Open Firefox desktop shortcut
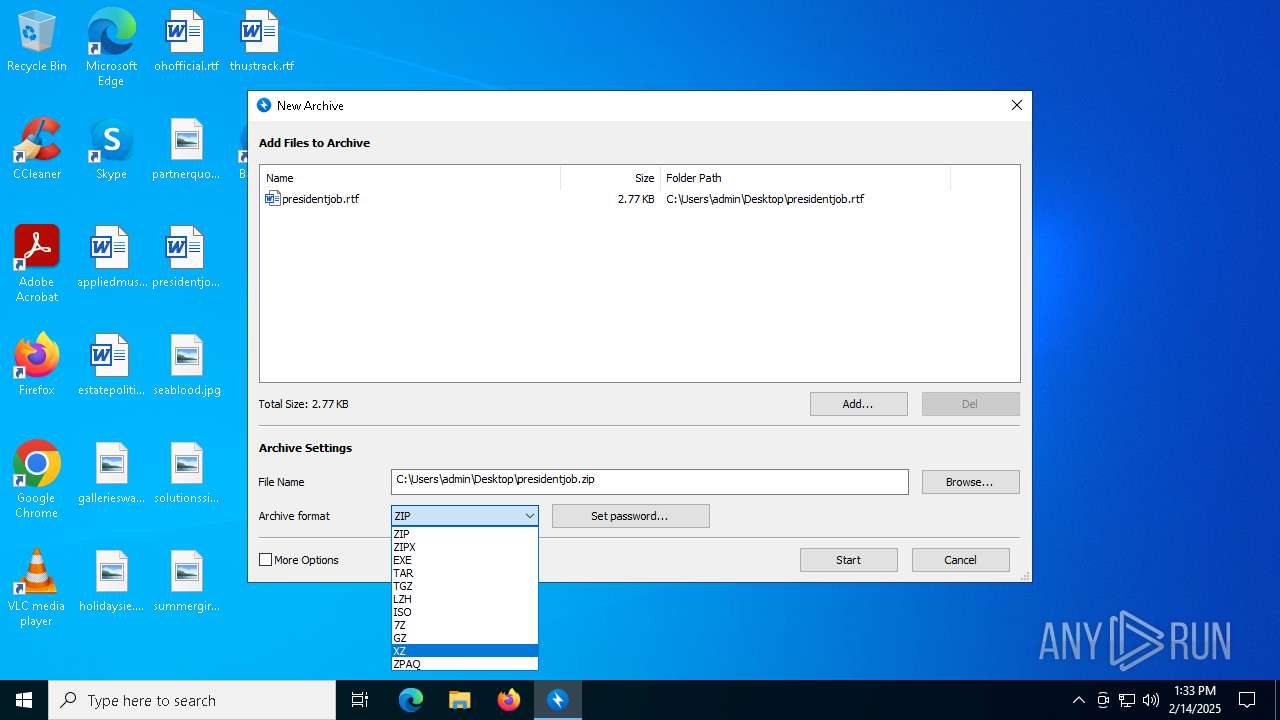Image resolution: width=1280 pixels, height=720 pixels. click(37, 366)
